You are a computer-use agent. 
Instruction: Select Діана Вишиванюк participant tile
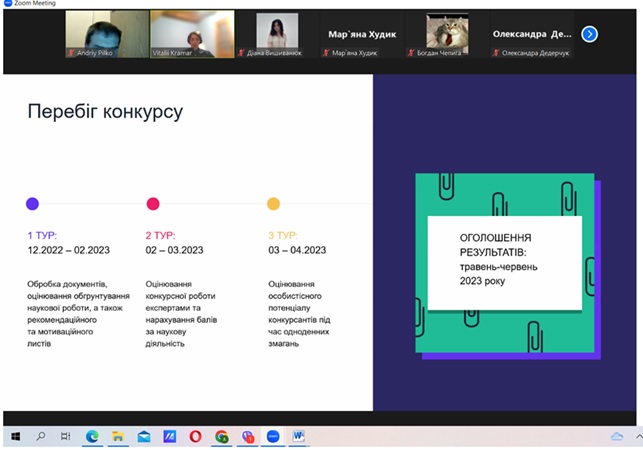click(277, 34)
